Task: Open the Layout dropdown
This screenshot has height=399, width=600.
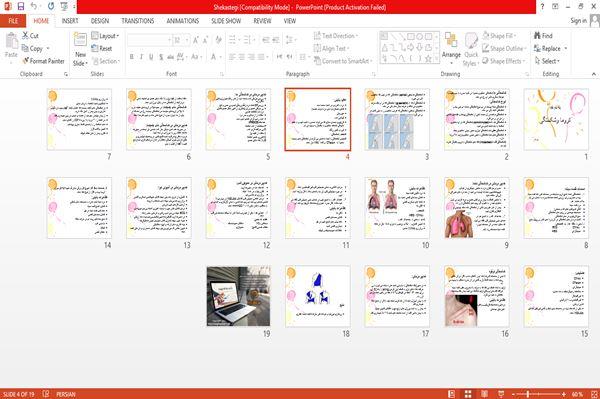Action: (x=105, y=36)
